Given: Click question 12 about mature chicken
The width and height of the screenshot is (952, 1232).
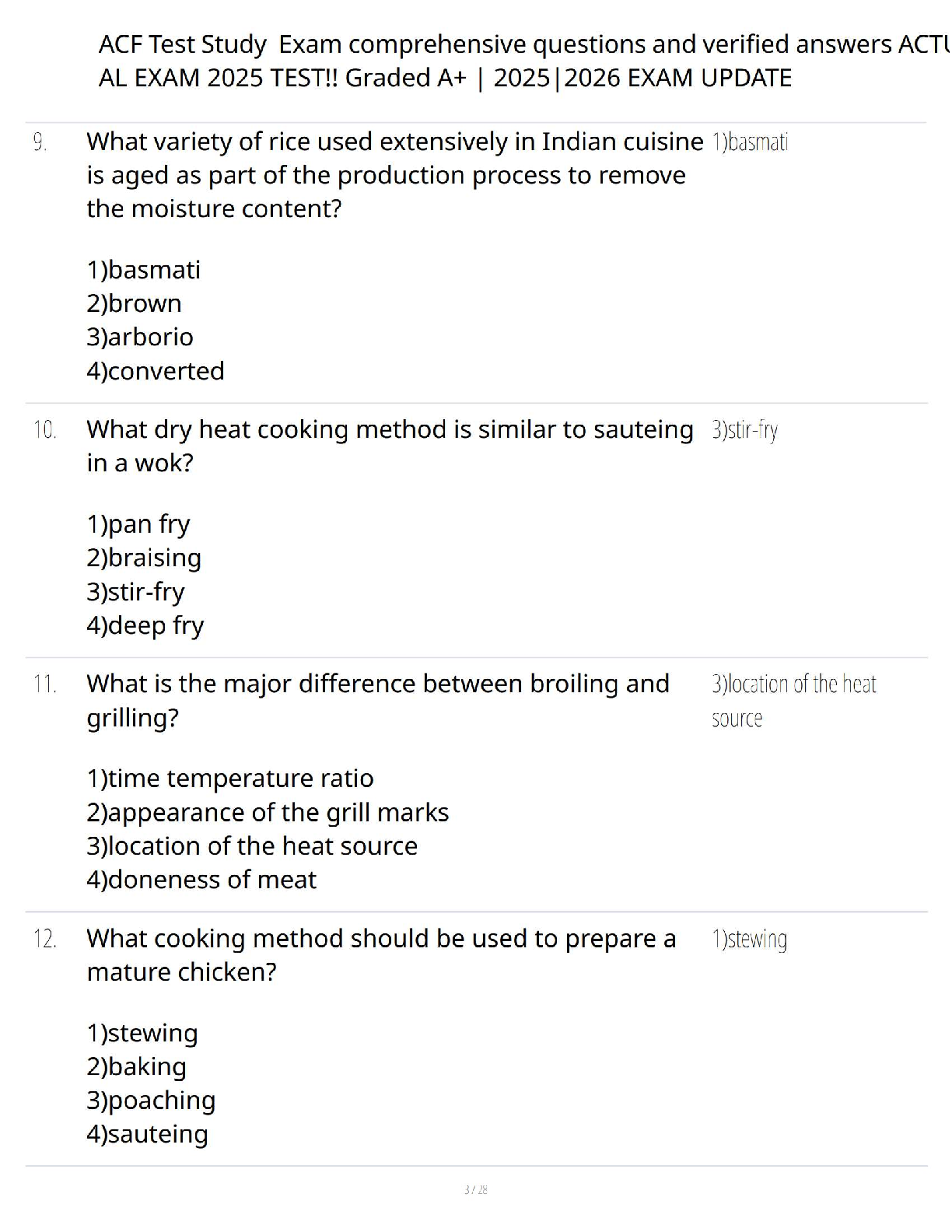Looking at the screenshot, I should [x=381, y=955].
